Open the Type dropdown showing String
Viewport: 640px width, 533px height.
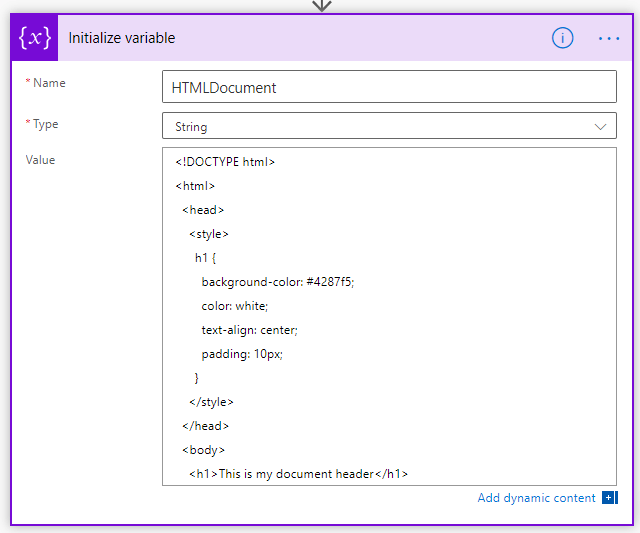[389, 126]
